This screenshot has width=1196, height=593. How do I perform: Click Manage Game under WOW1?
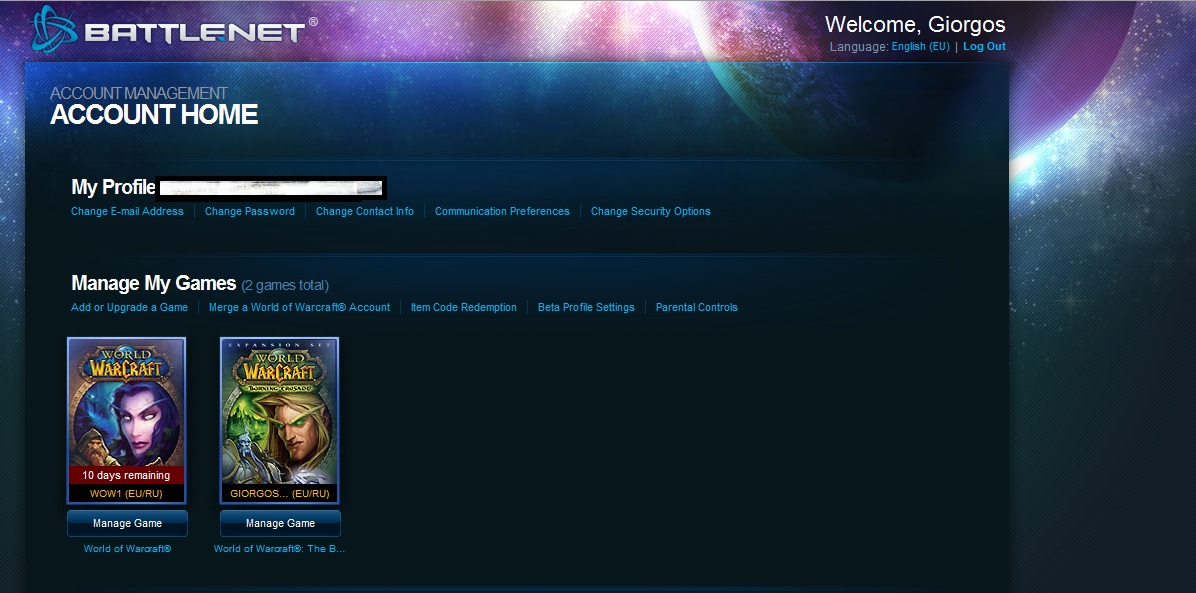click(127, 524)
